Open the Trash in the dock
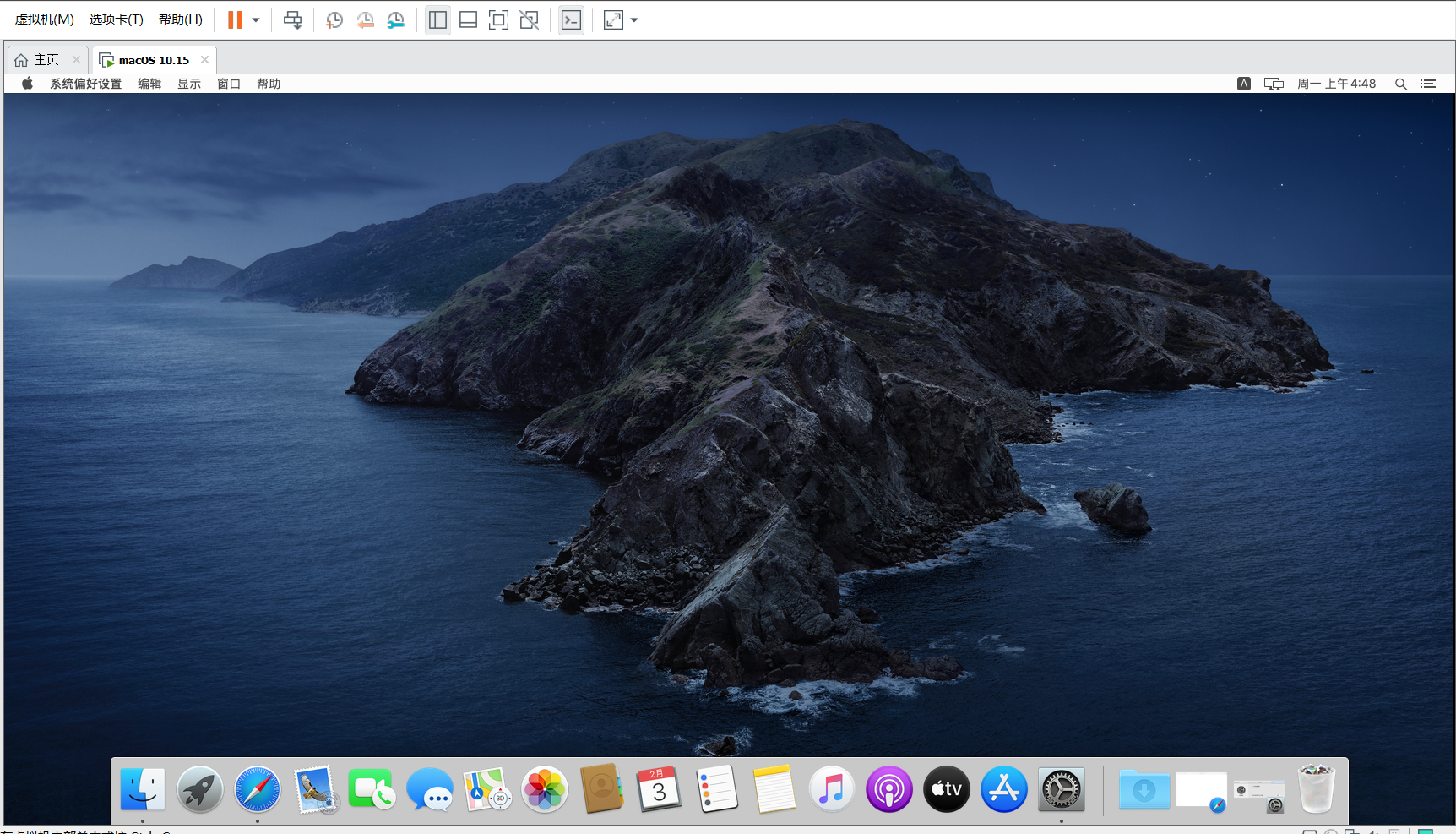 point(1316,789)
